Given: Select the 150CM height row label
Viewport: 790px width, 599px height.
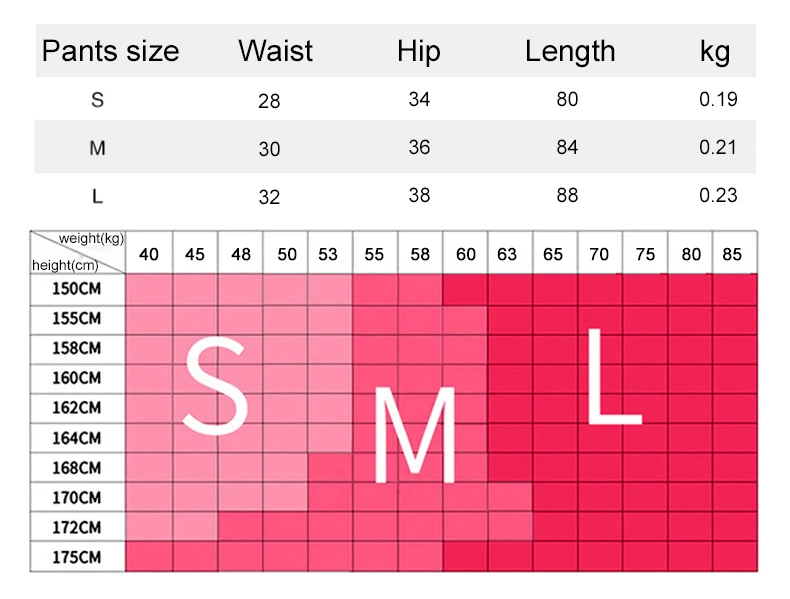Looking at the screenshot, I should pos(77,288).
